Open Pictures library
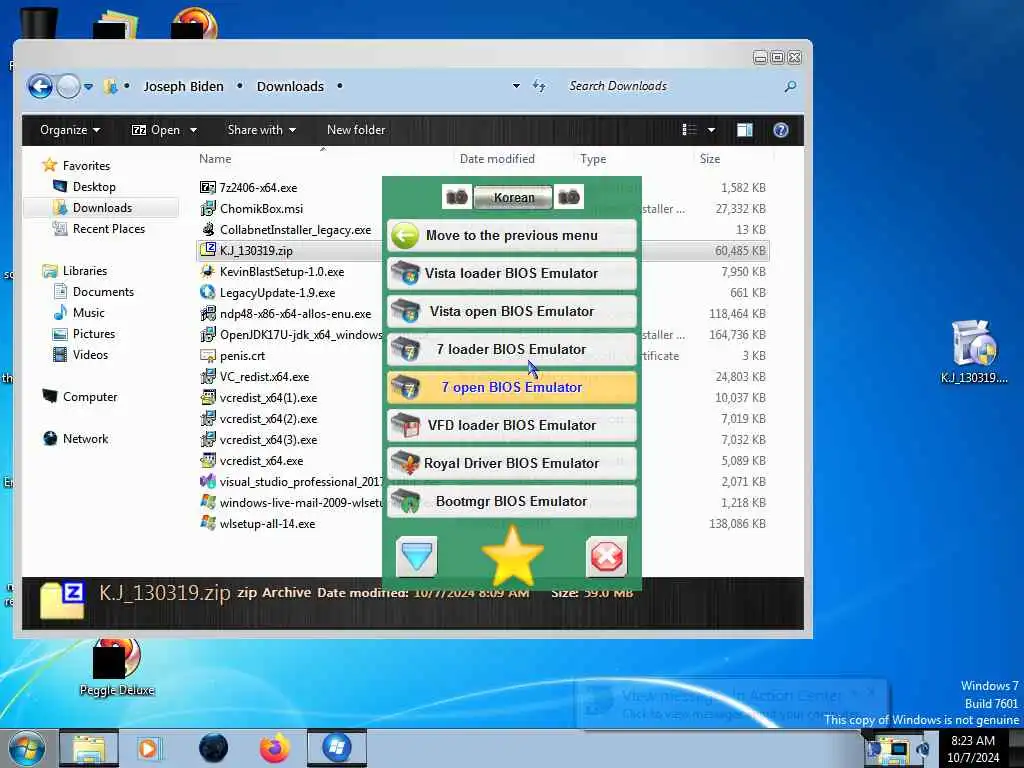The height and width of the screenshot is (768, 1024). pyautogui.click(x=93, y=334)
